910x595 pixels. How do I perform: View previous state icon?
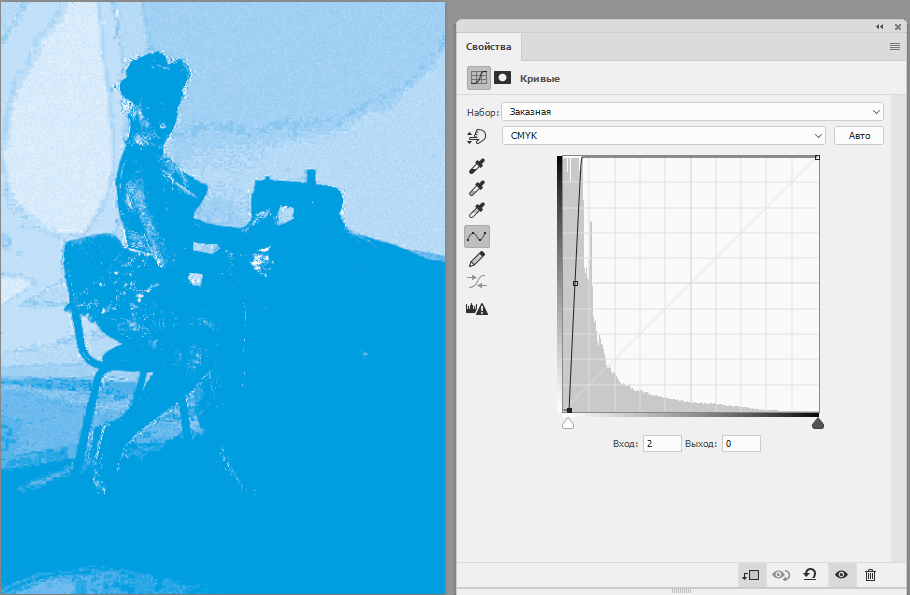point(781,575)
